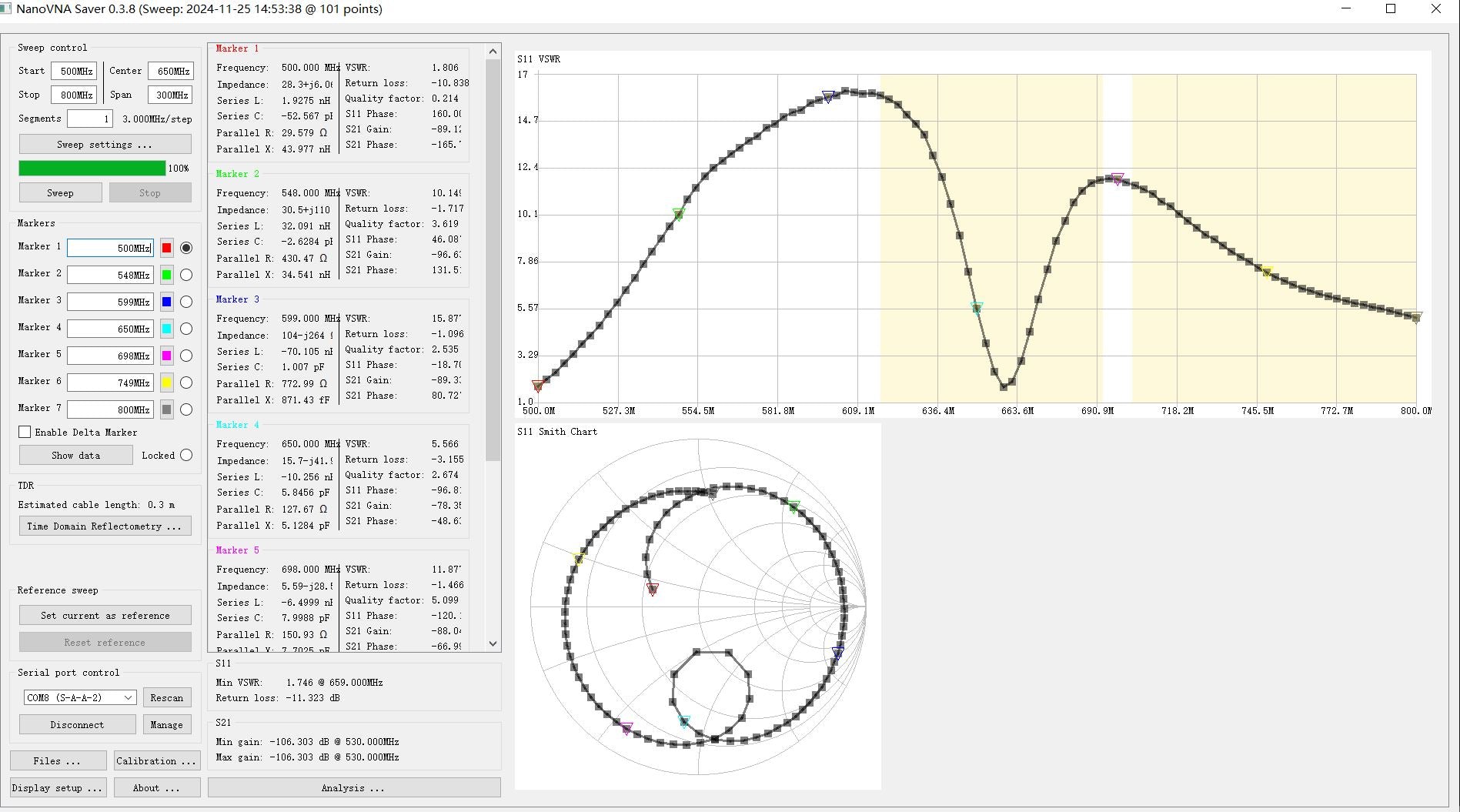Open the COM8 serial port dropdown
This screenshot has width=1460, height=812.
[x=80, y=697]
